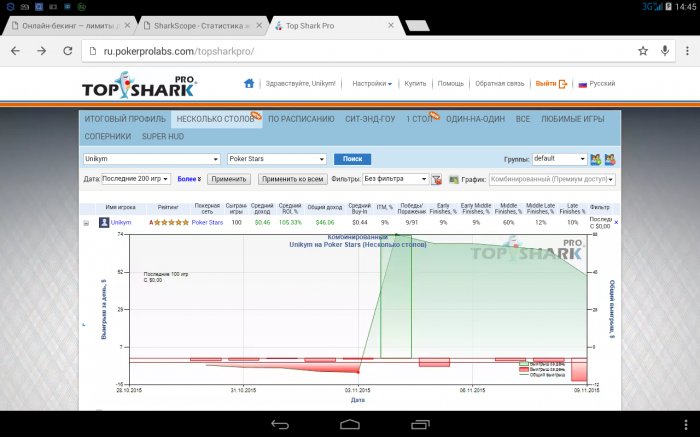Click the Купить link
This screenshot has width=700, height=437.
pos(415,83)
